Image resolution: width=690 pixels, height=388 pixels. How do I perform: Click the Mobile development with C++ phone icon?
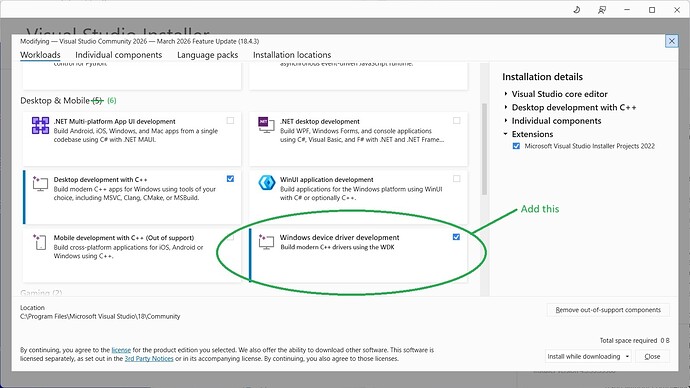tap(40, 242)
